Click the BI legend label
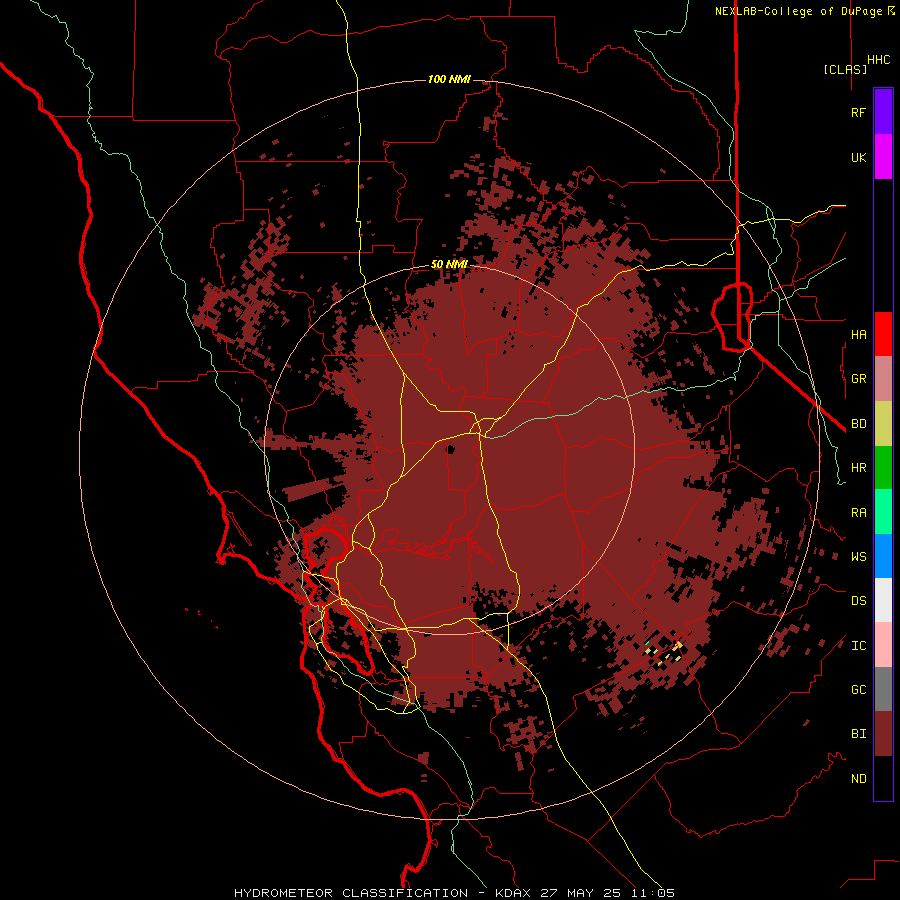 click(x=858, y=734)
